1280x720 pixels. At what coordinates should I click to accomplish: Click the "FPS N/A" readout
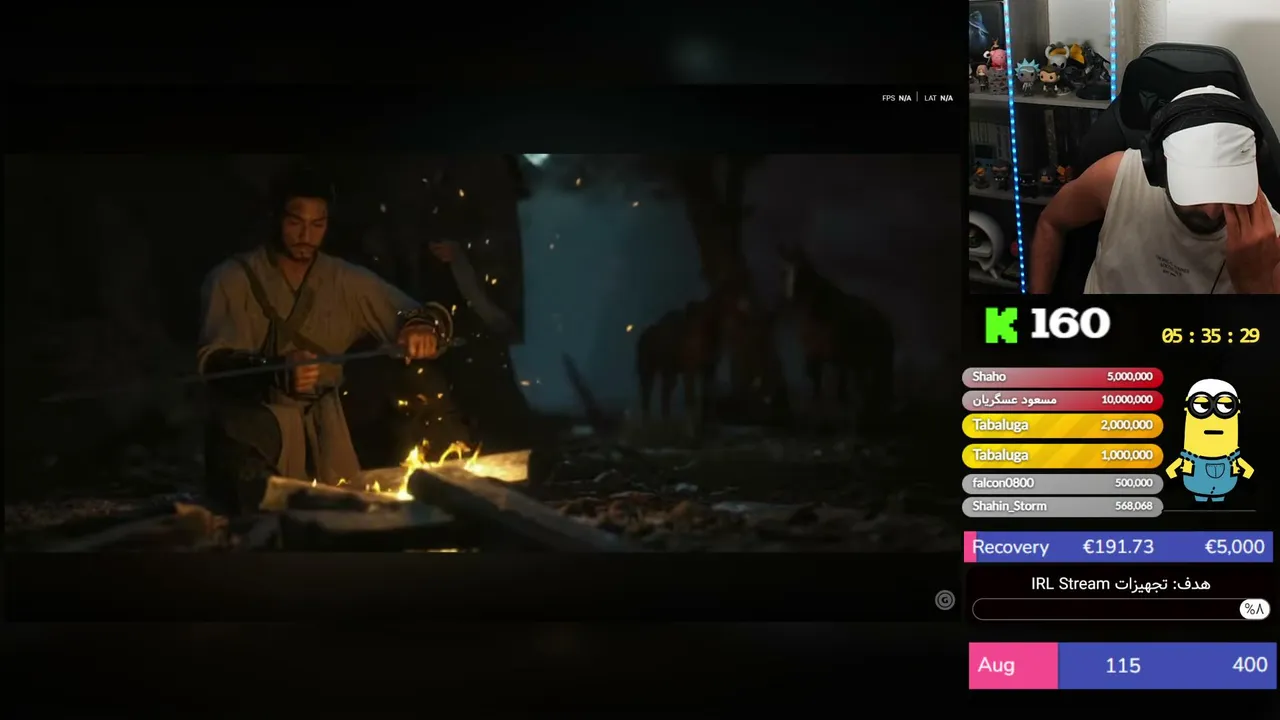[896, 98]
